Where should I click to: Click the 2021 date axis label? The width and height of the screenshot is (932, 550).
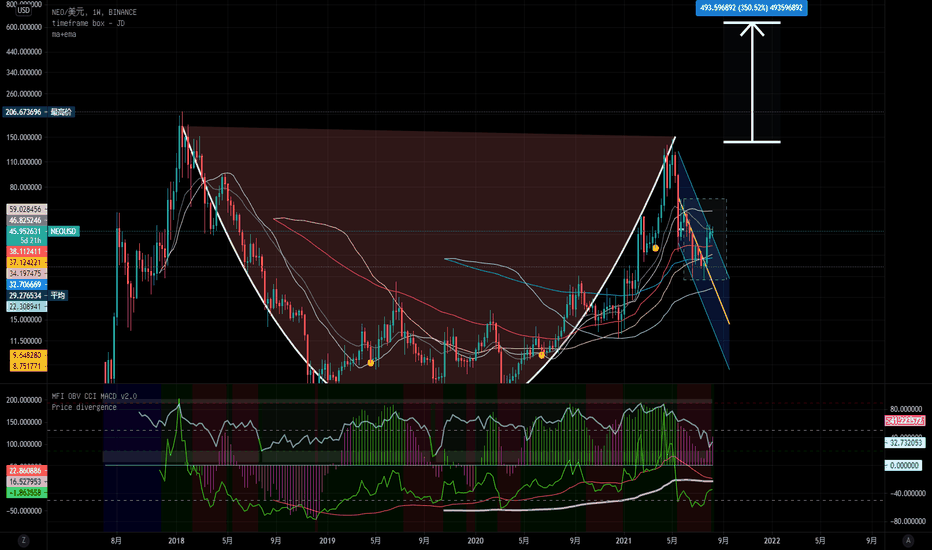click(624, 540)
